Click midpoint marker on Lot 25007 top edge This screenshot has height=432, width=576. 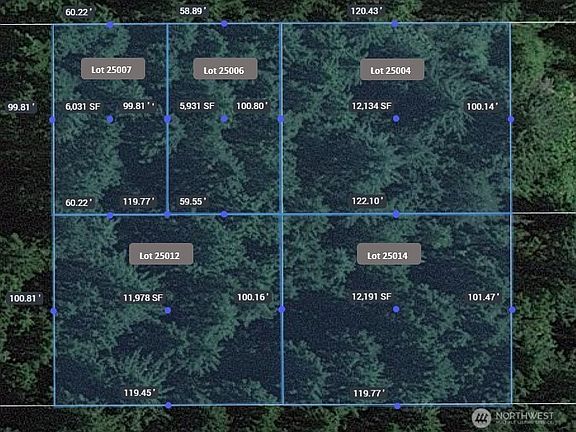click(x=110, y=25)
